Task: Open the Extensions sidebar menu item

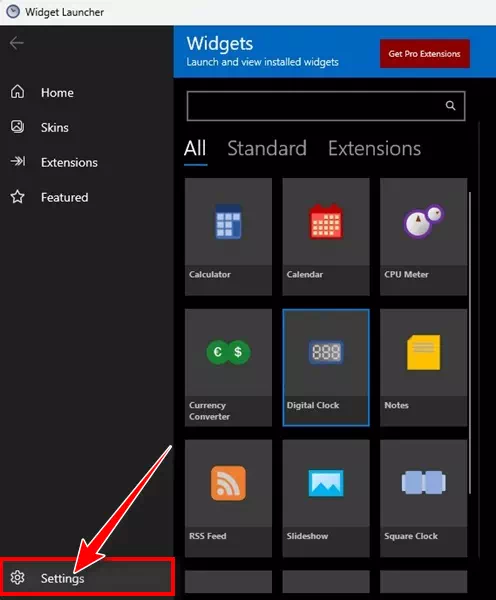Action: 87,162
